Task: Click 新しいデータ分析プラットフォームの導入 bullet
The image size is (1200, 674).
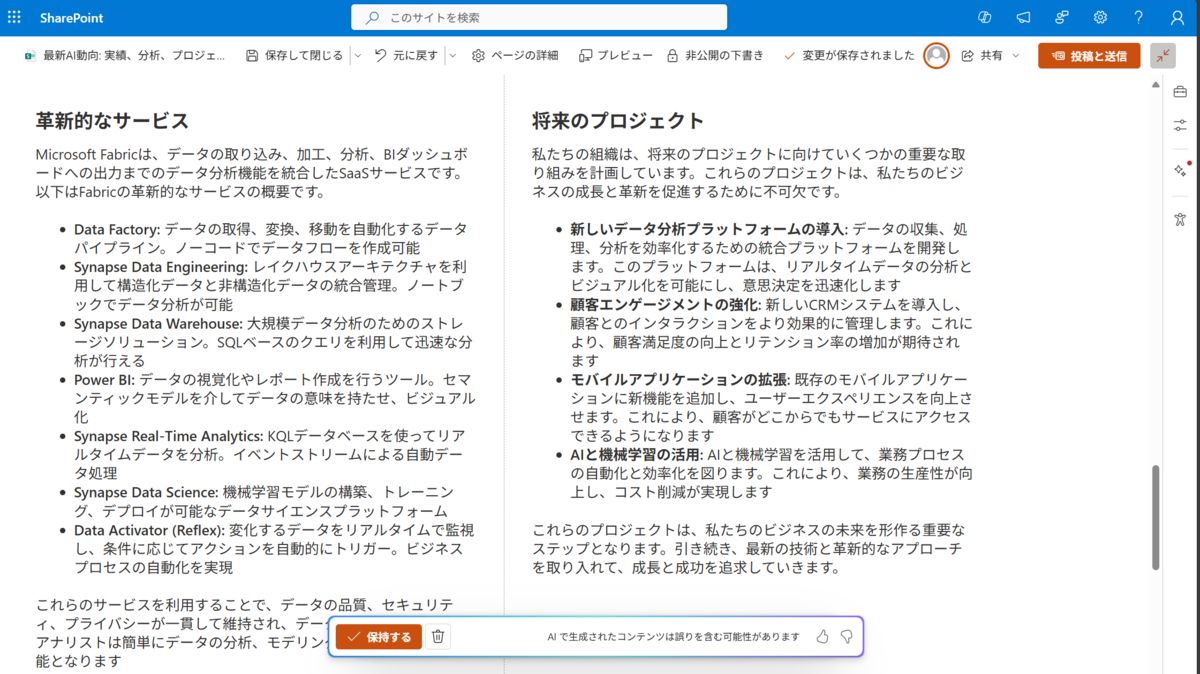Action: pyautogui.click(x=708, y=229)
